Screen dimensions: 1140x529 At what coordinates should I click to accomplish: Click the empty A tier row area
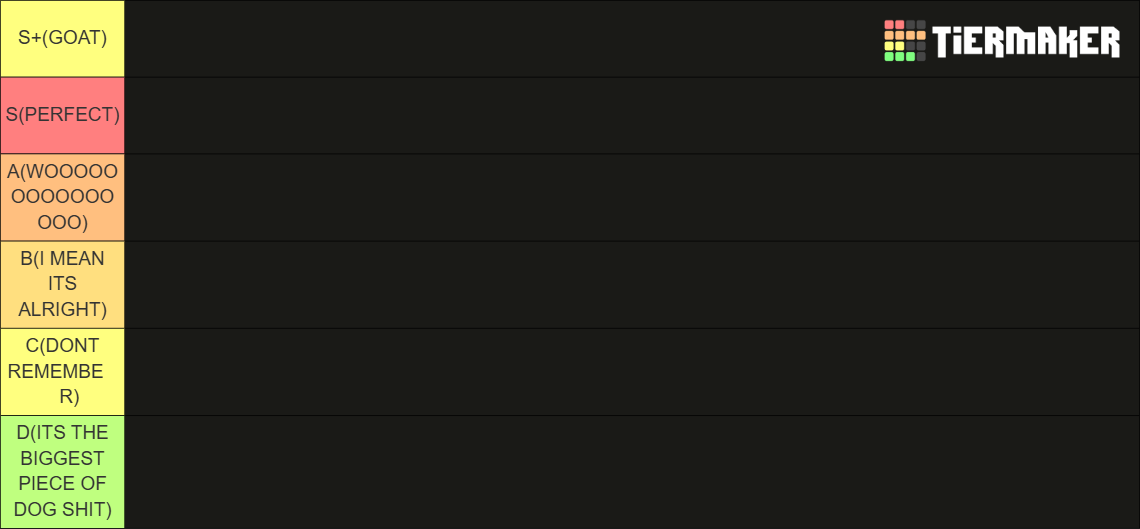click(632, 198)
